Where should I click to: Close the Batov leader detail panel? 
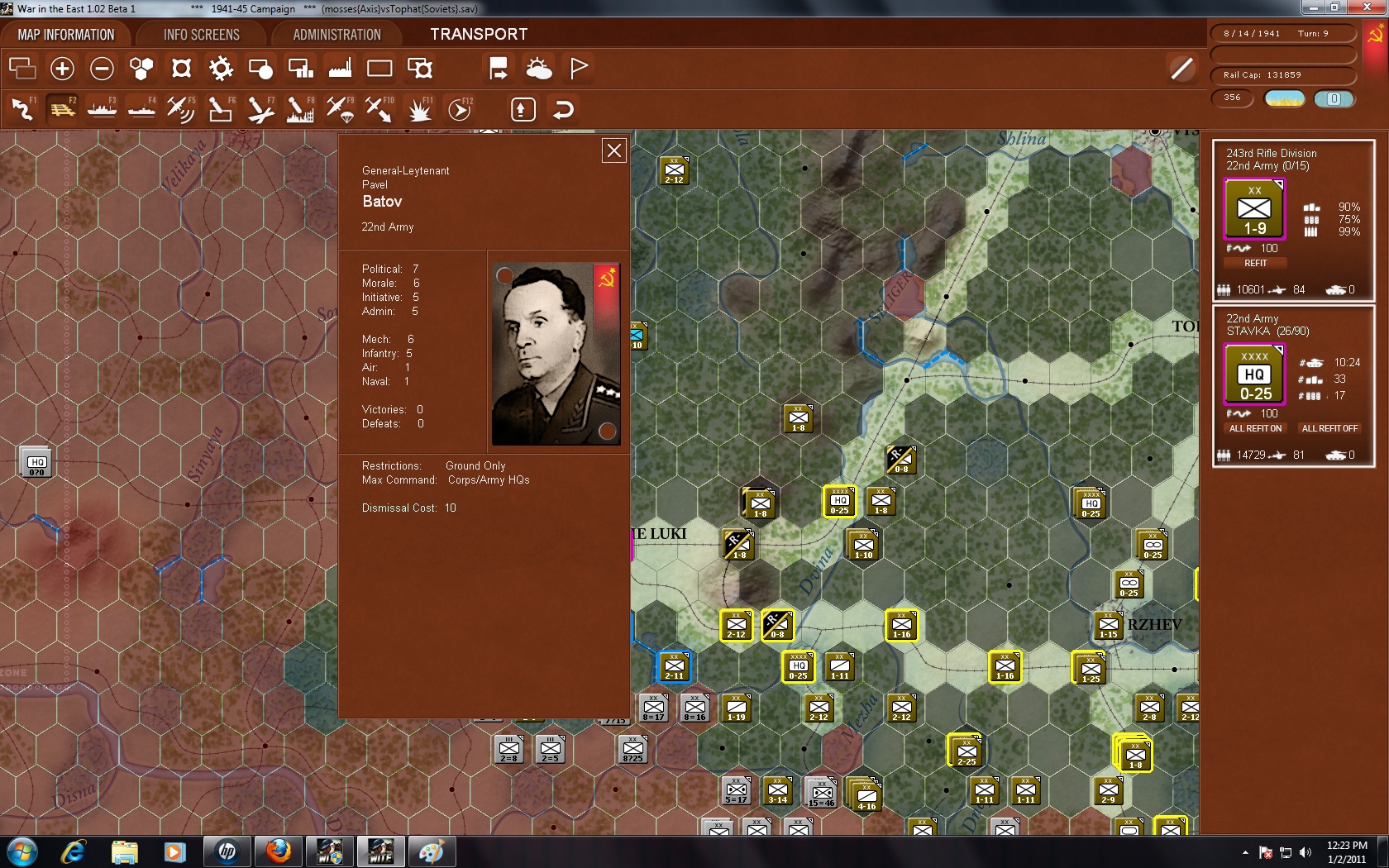click(x=614, y=150)
